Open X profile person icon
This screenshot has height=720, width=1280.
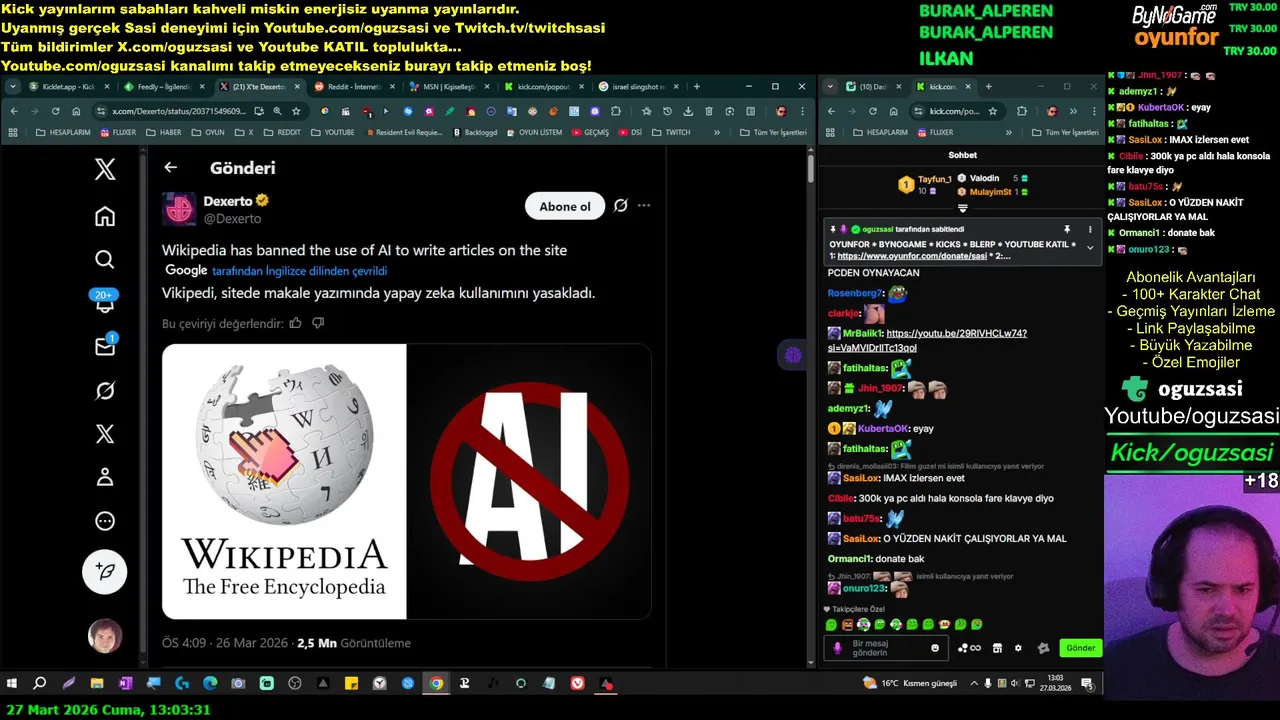point(105,477)
